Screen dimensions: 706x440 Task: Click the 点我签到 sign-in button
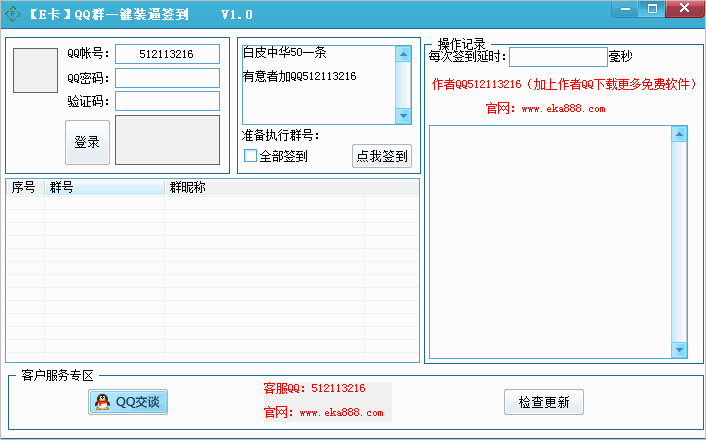coord(382,156)
